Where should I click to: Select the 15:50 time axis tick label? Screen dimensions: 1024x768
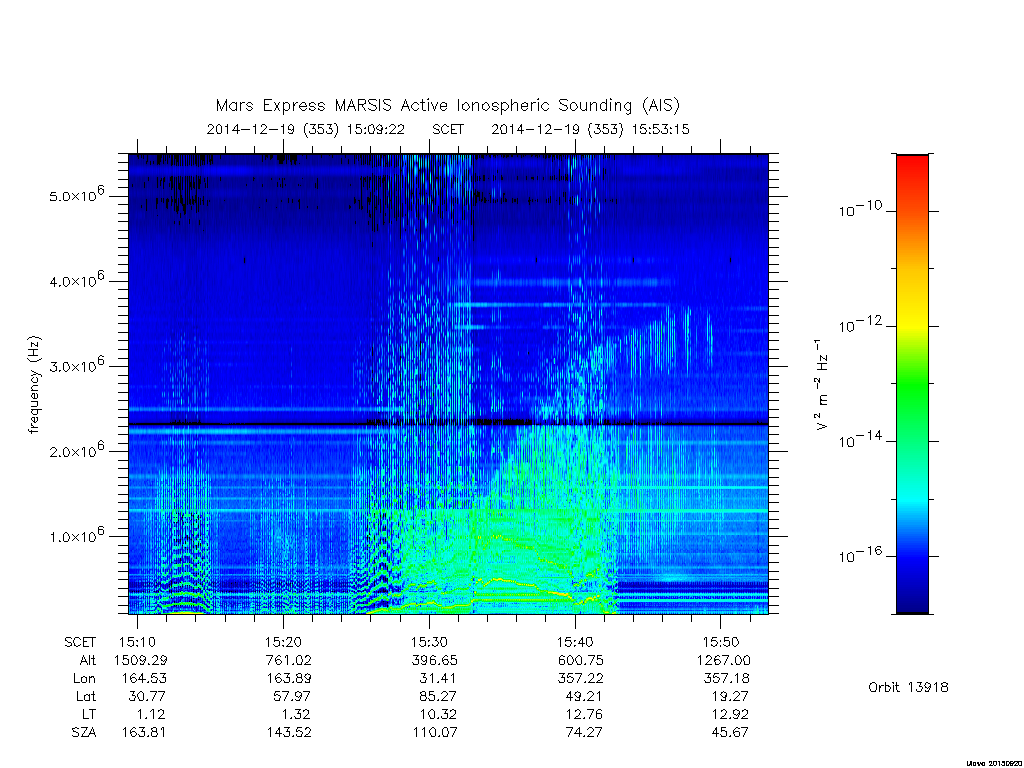click(721, 642)
